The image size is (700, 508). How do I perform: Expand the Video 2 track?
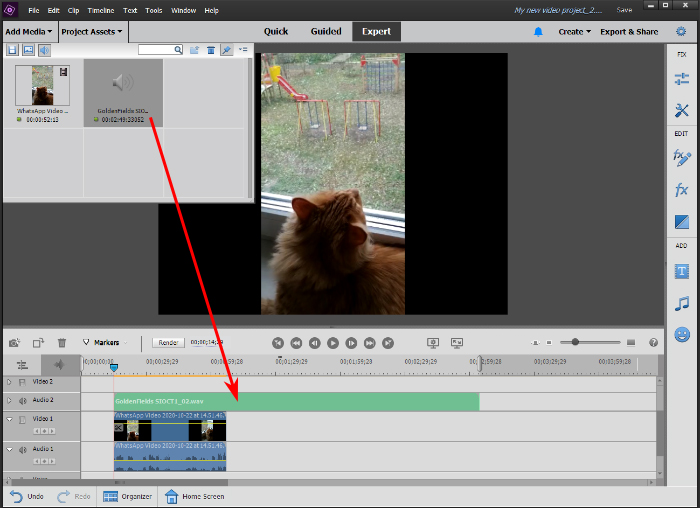pos(9,382)
